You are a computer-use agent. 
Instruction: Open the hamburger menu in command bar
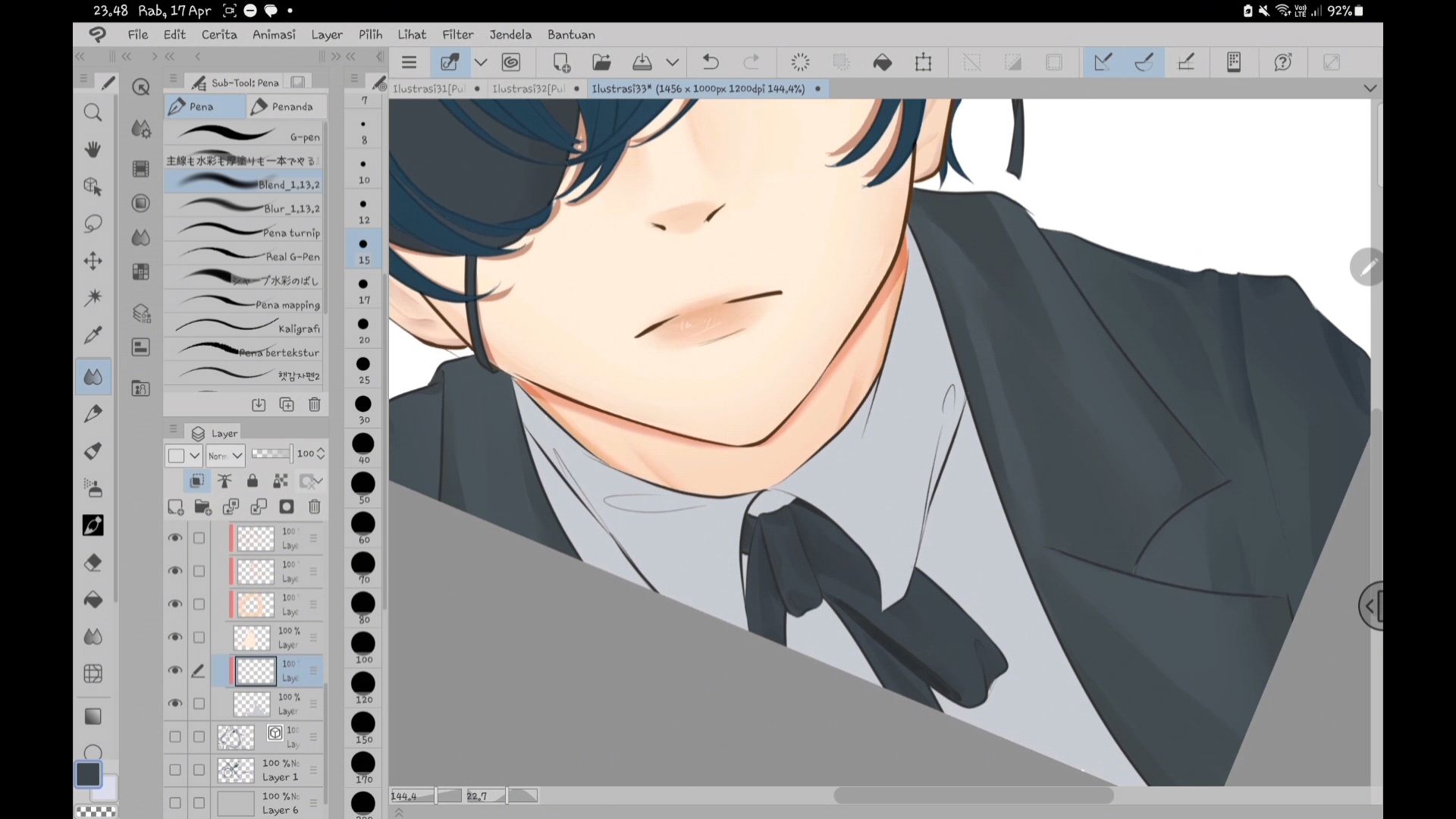click(x=409, y=62)
